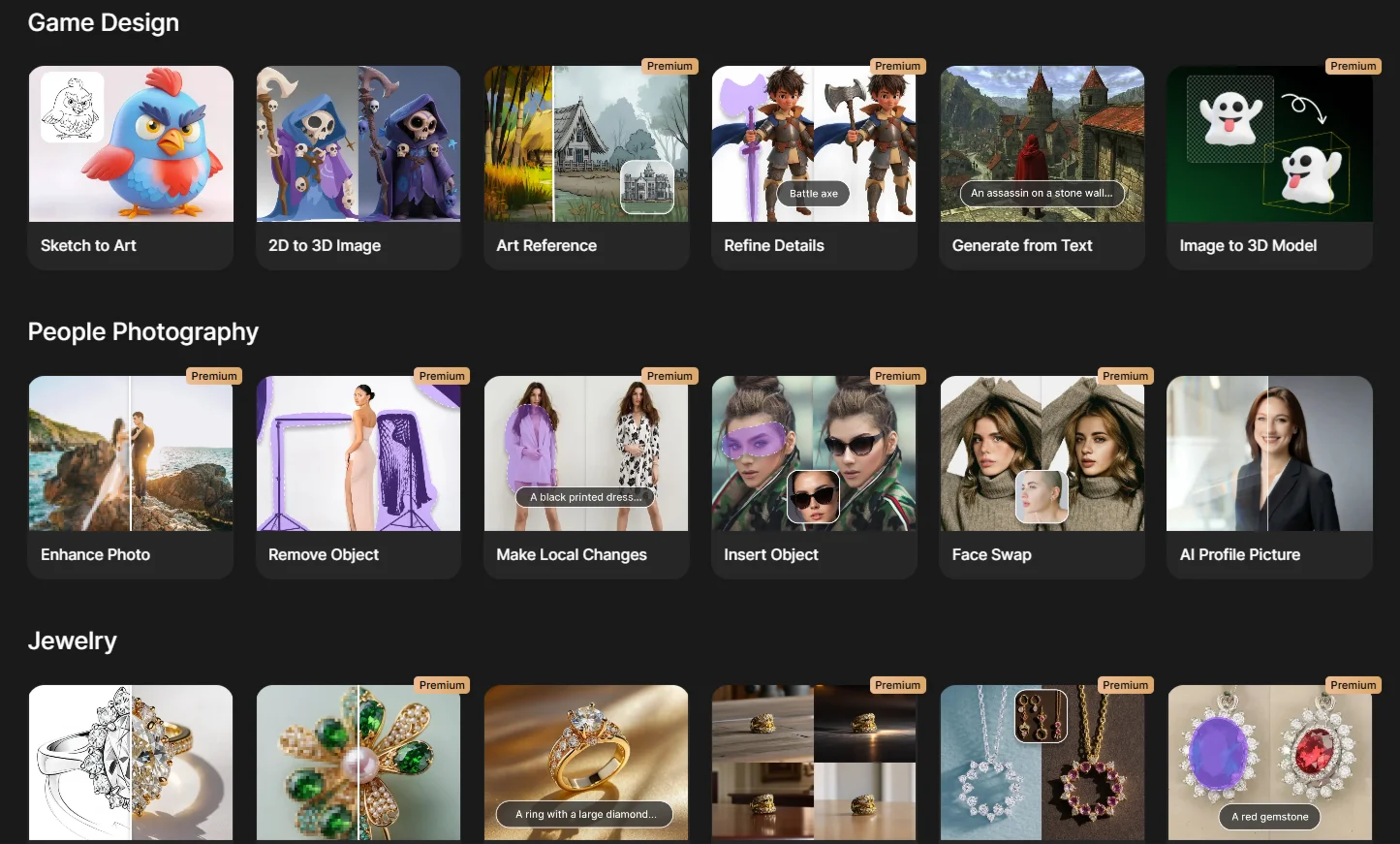Click the Premium badge on Art Reference
This screenshot has height=844, width=1400.
coord(669,66)
